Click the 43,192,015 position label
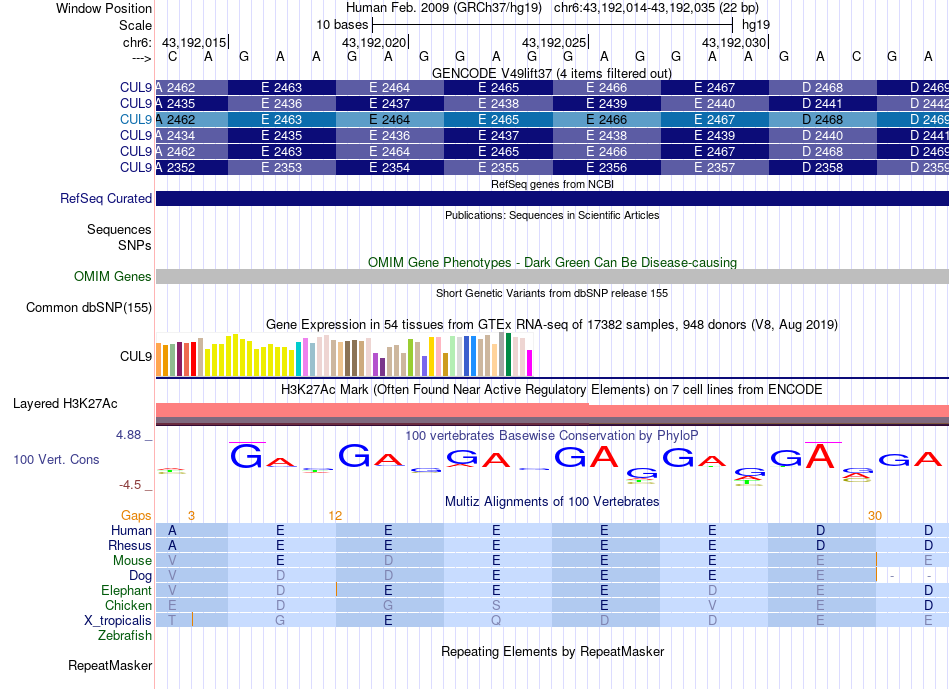Image resolution: width=950 pixels, height=689 pixels. [x=194, y=42]
